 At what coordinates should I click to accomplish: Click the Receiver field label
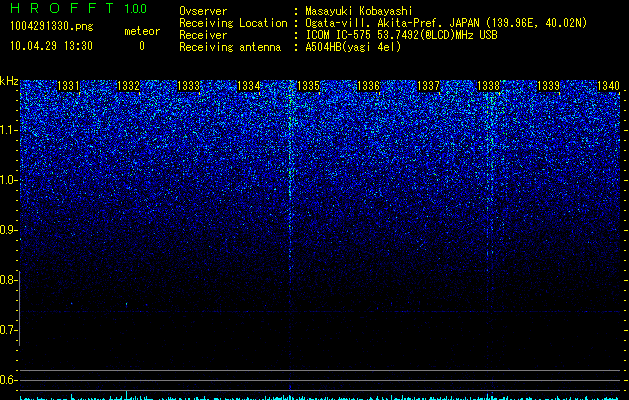click(x=203, y=35)
